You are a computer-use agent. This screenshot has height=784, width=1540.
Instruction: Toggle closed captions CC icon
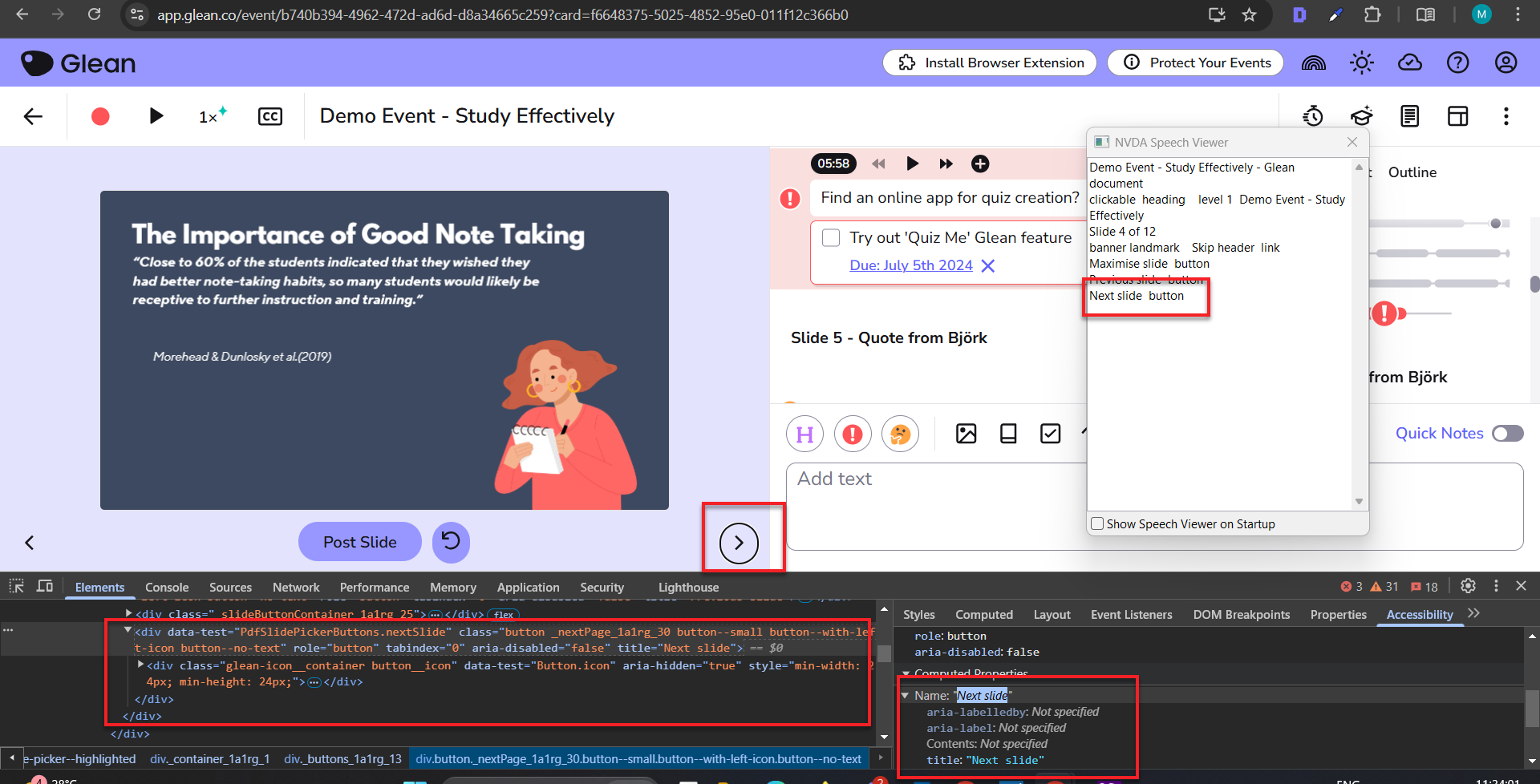(x=270, y=117)
